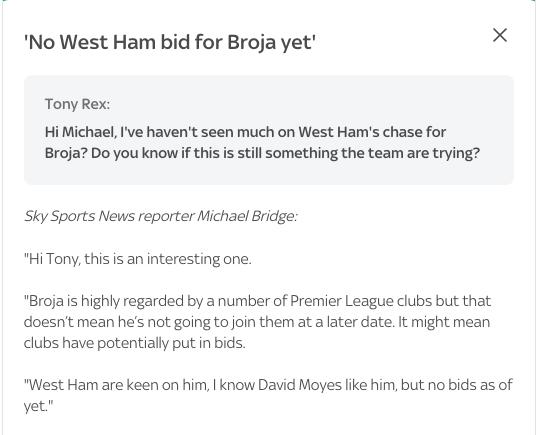Screen dimensions: 536x435
Task: Close the Broja article popup
Action: [500, 35]
